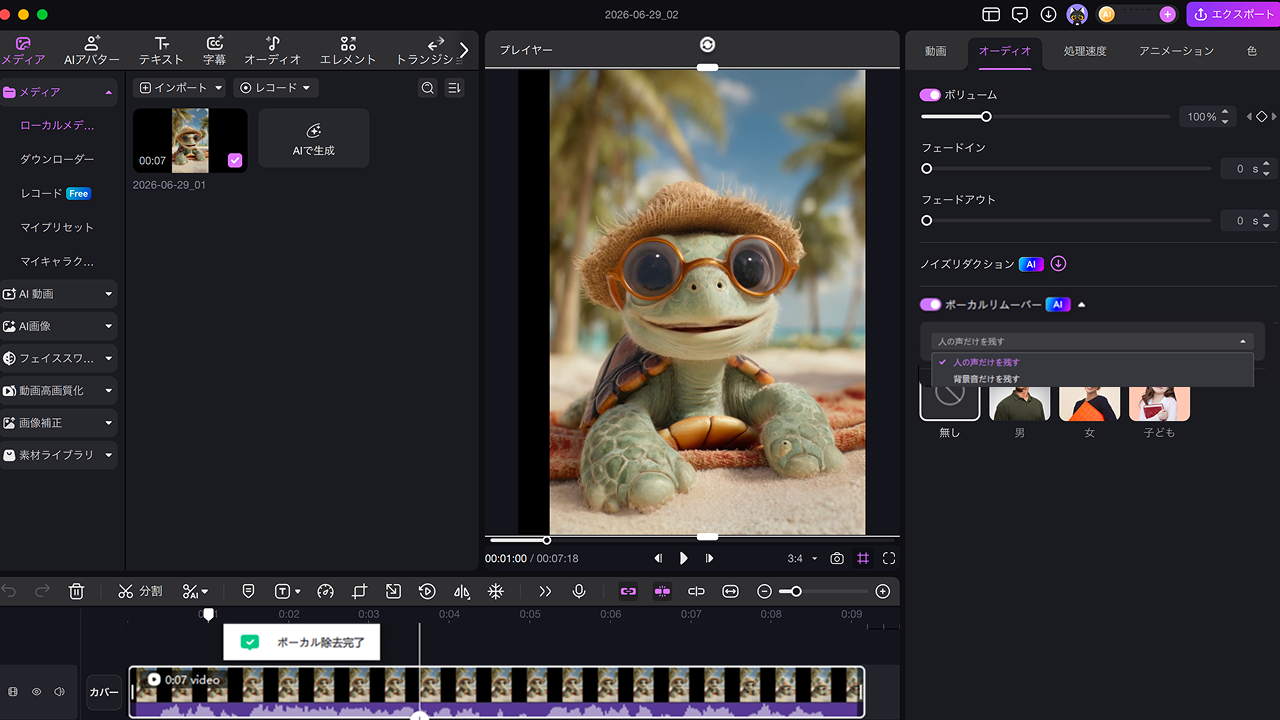Click the エクスポート export button

coord(1232,14)
